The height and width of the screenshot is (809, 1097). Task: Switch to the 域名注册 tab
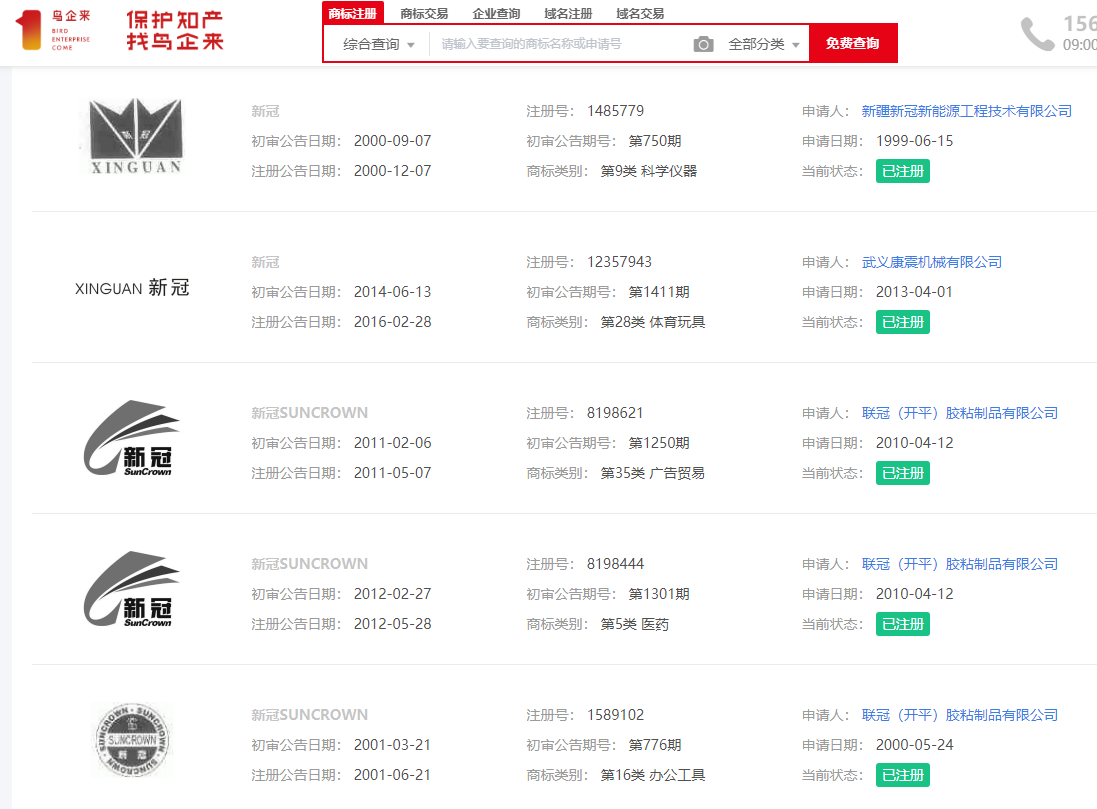click(x=568, y=13)
